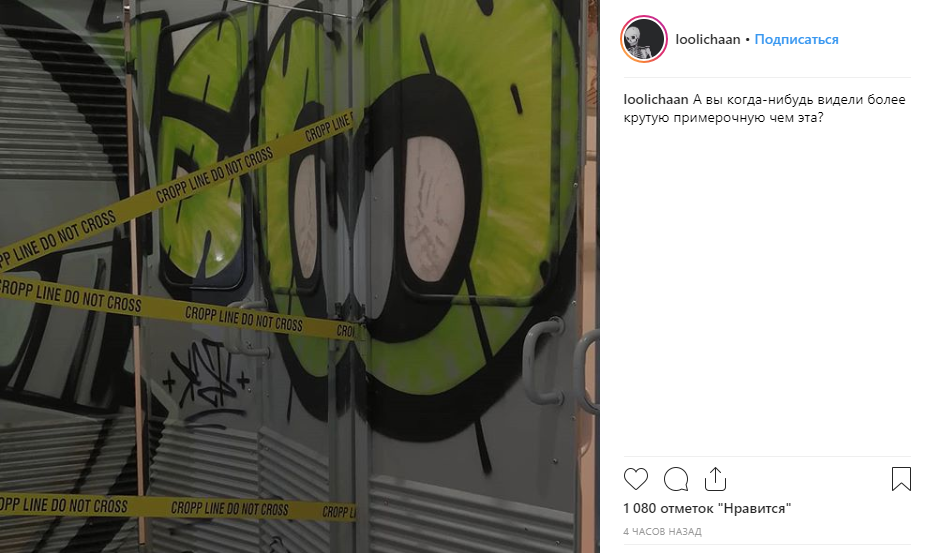The image size is (928, 553).
Task: Click loolichaan username in the caption
Action: 656,99
